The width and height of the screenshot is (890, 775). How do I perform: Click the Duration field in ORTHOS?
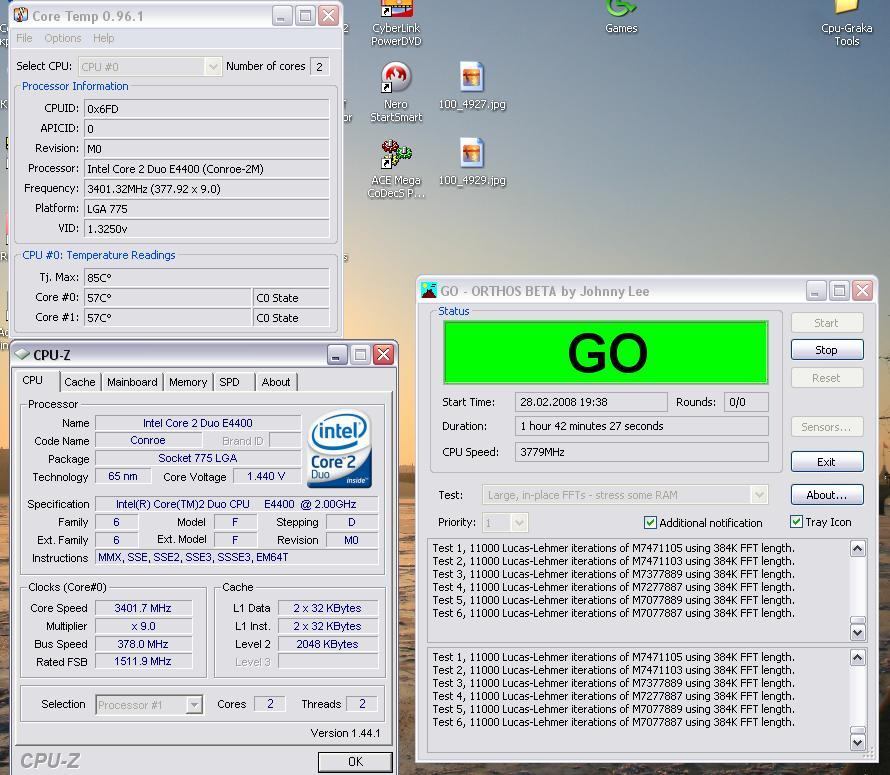pos(642,426)
